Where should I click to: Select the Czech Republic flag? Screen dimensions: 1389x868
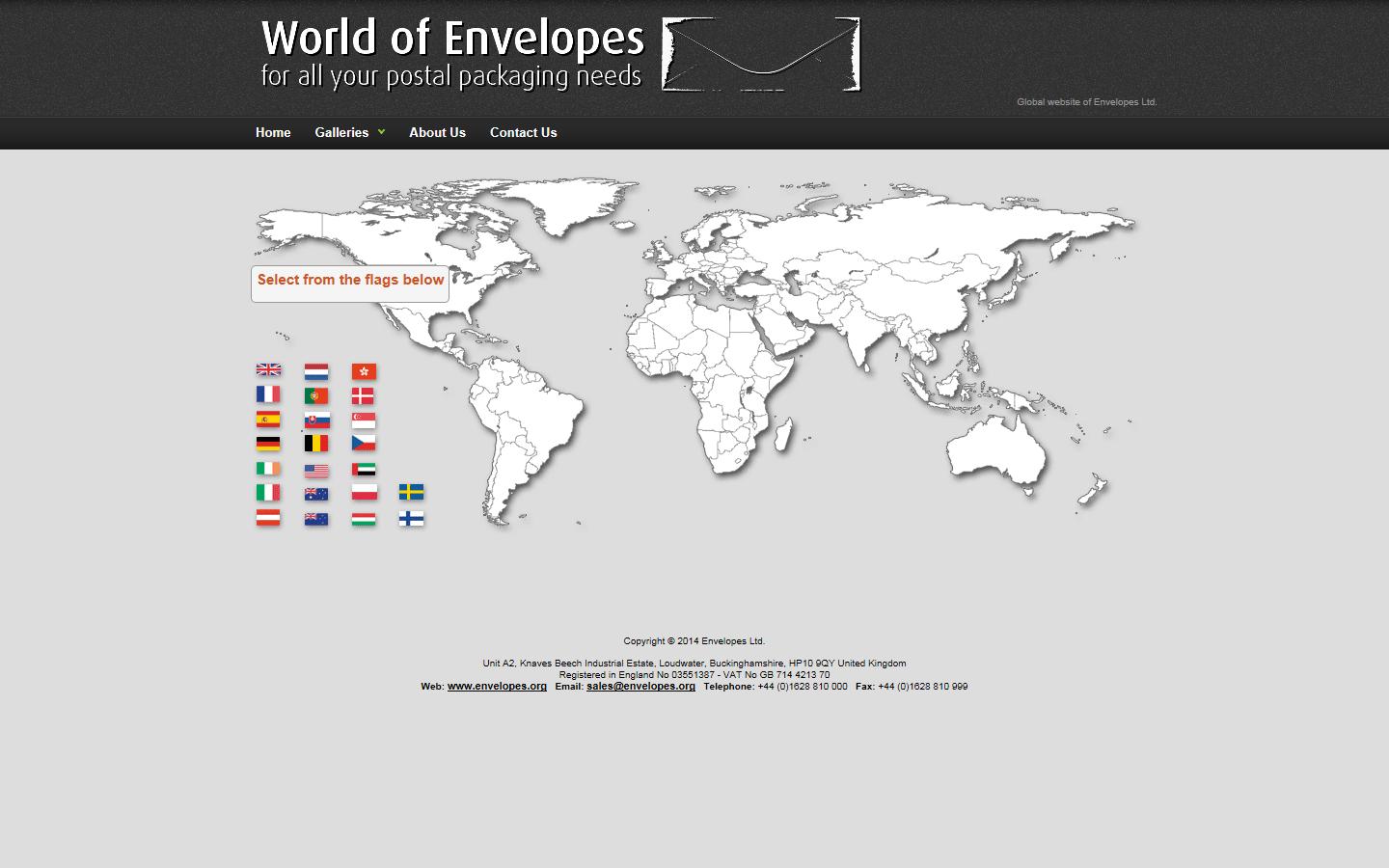click(364, 444)
